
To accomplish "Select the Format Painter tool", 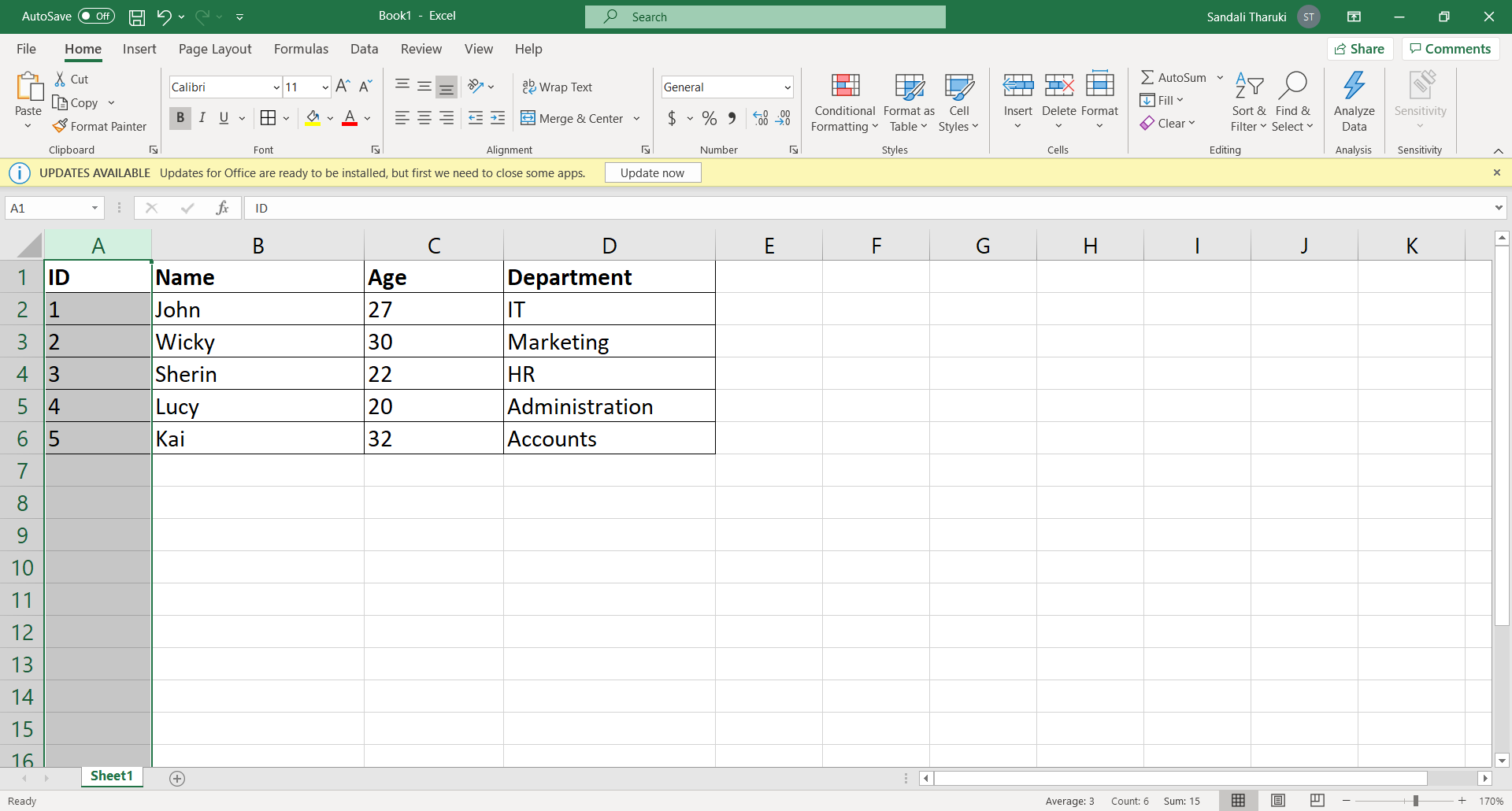I will pyautogui.click(x=100, y=126).
